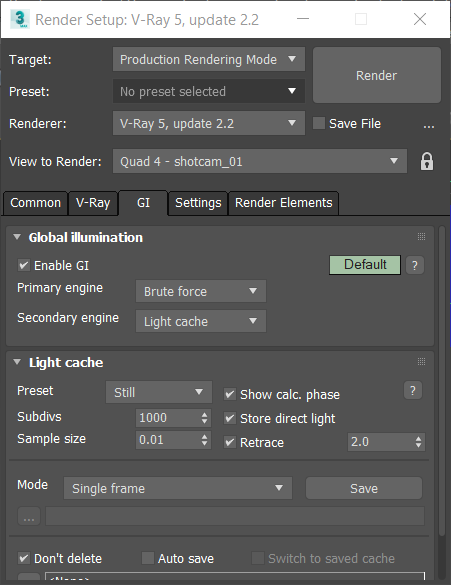
Task: Click the lock icon beside View to Render
Action: (427, 162)
